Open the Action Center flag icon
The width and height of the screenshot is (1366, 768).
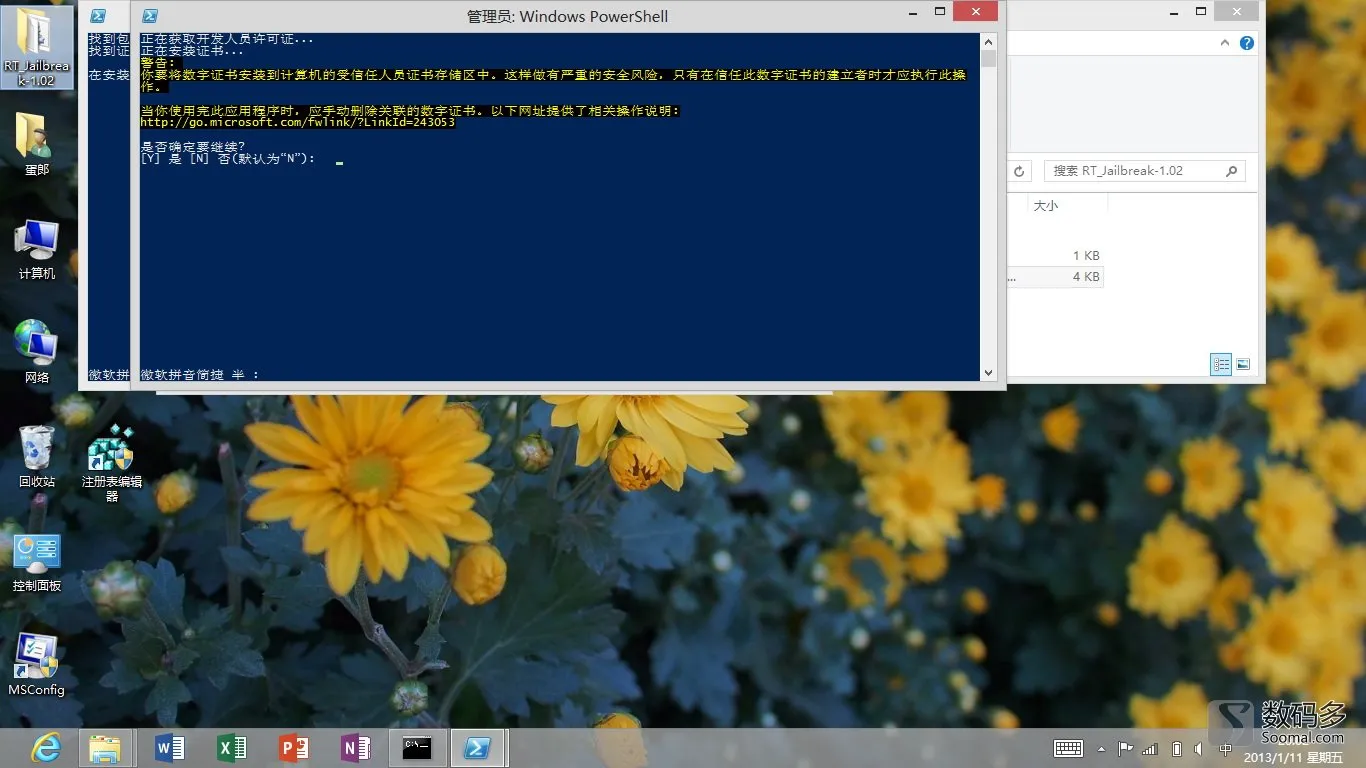click(1125, 748)
